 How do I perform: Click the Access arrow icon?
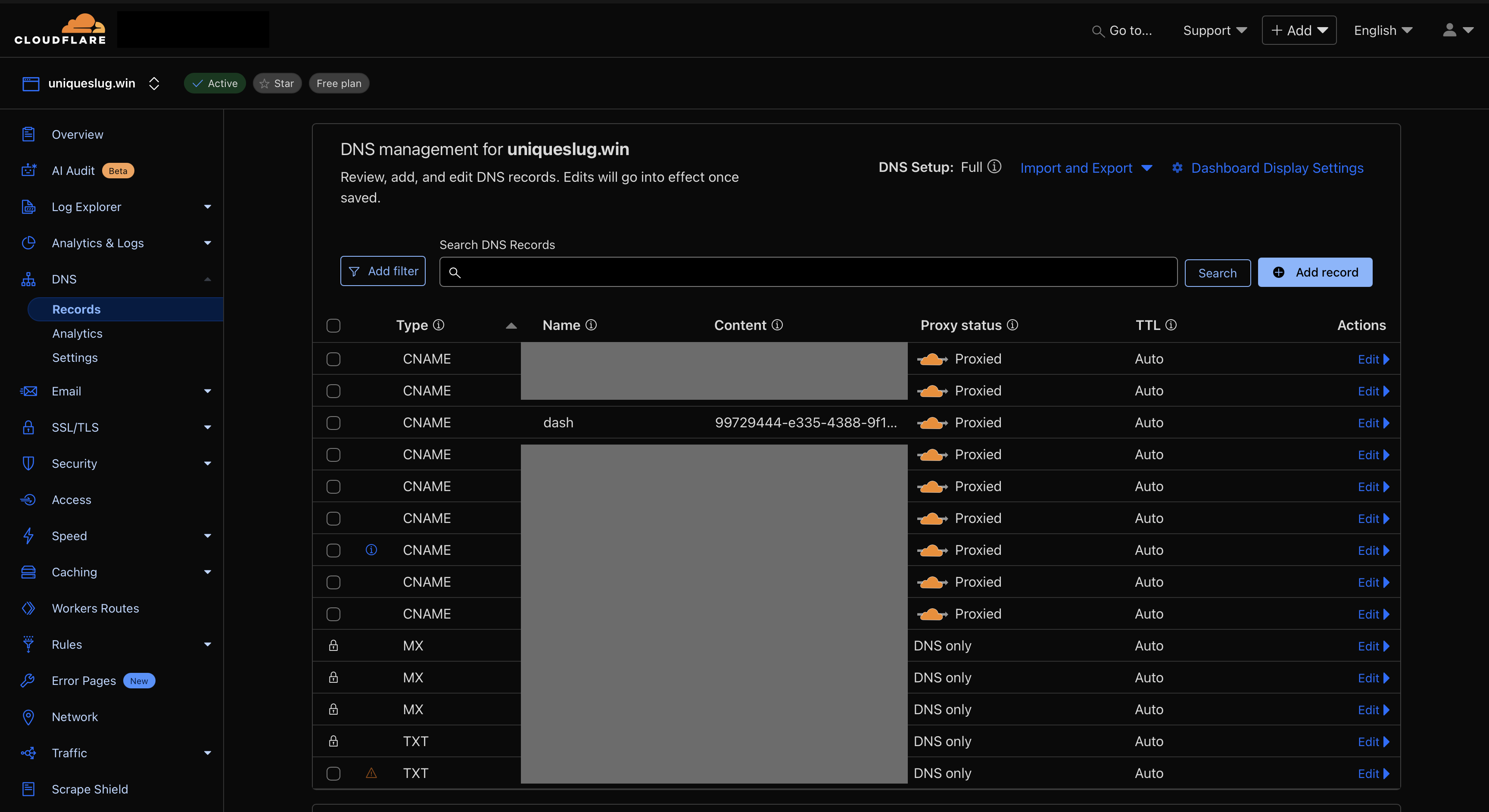click(x=28, y=499)
